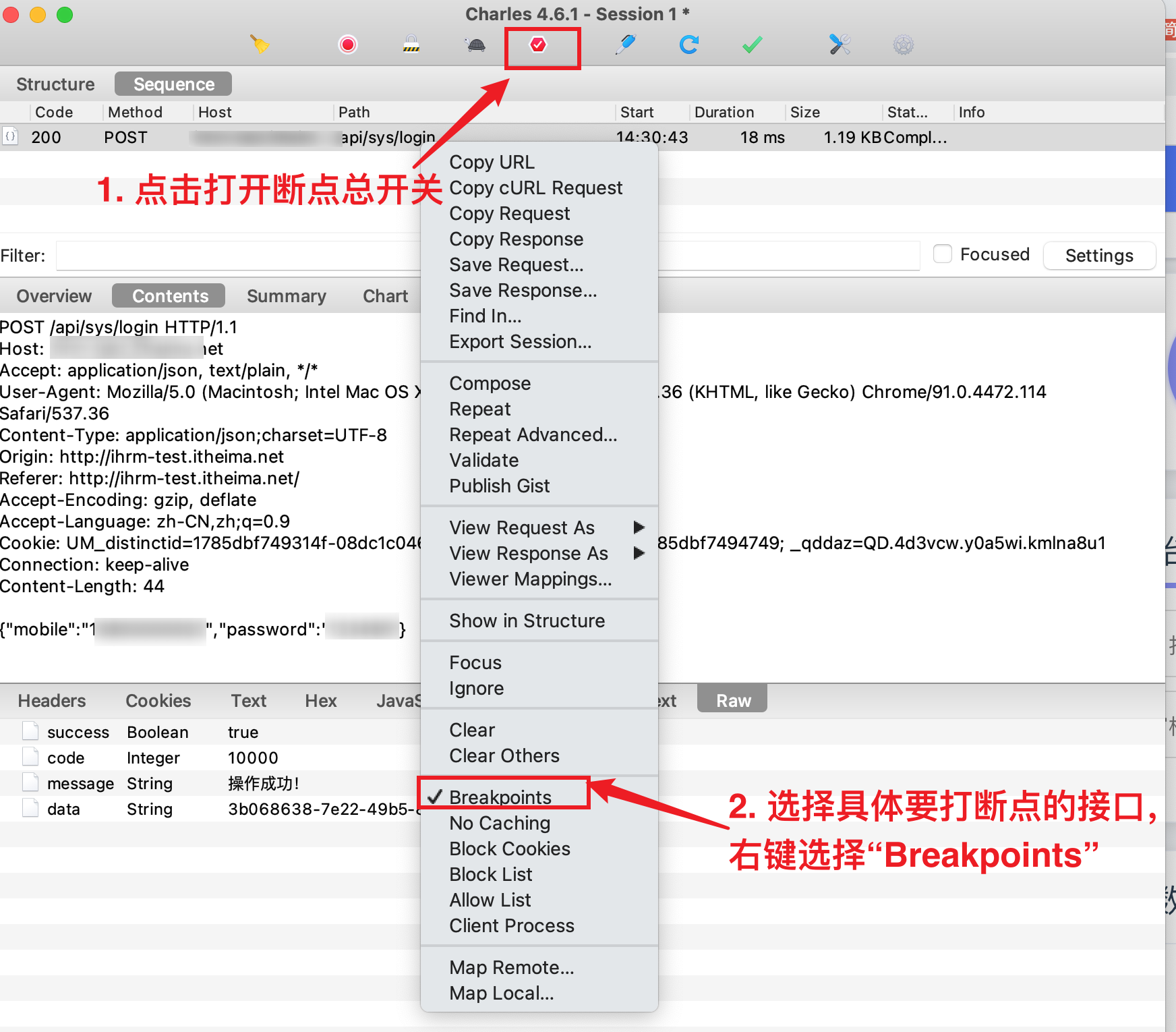Toggle the red record button
1176x1032 pixels.
point(348,45)
